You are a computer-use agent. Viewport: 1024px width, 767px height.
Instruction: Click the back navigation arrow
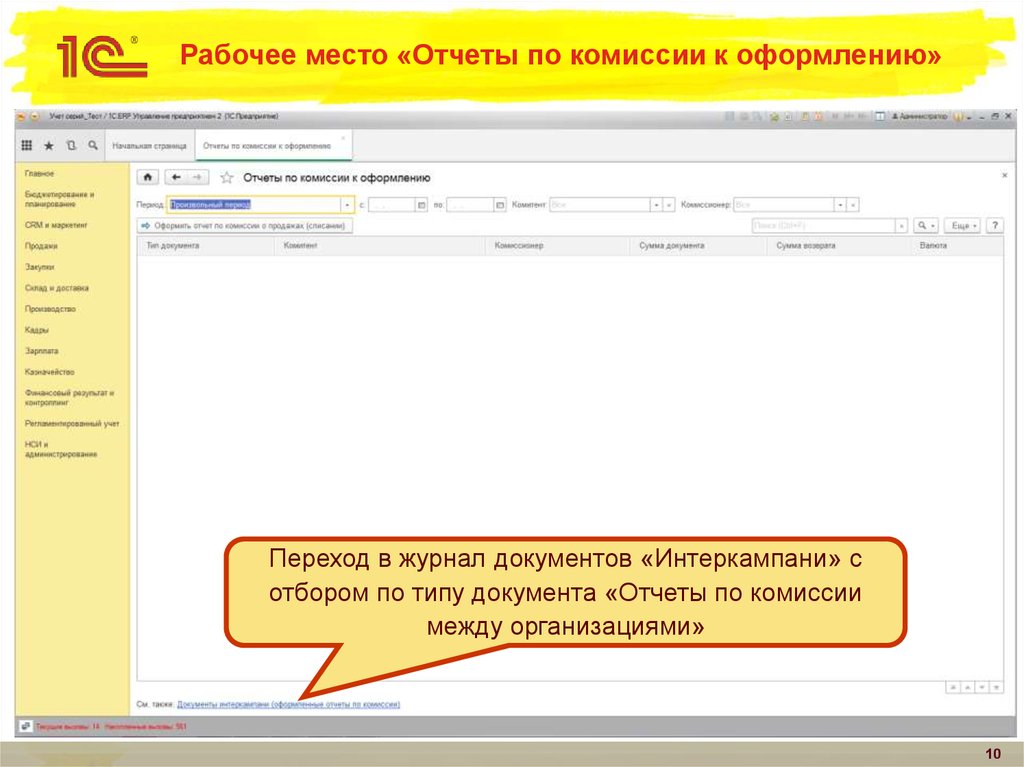(176, 177)
